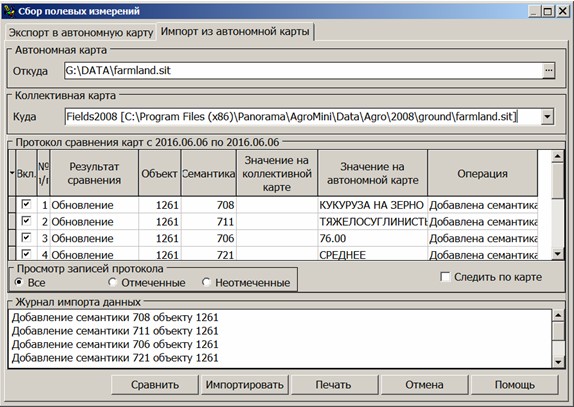574x407 pixels.
Task: Select the Отмеченные radio button
Action: point(112,282)
